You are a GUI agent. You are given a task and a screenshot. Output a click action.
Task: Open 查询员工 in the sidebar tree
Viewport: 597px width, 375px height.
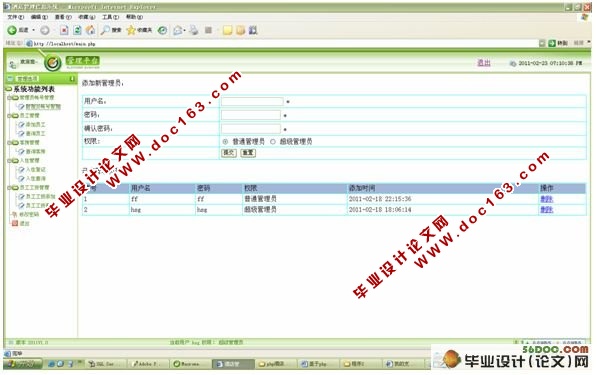pyautogui.click(x=35, y=133)
